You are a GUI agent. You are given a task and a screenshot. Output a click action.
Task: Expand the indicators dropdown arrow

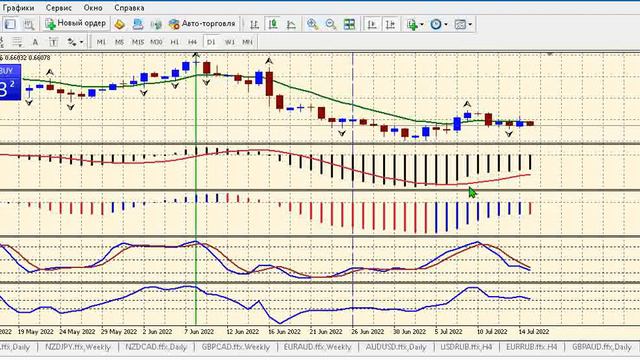[422, 24]
